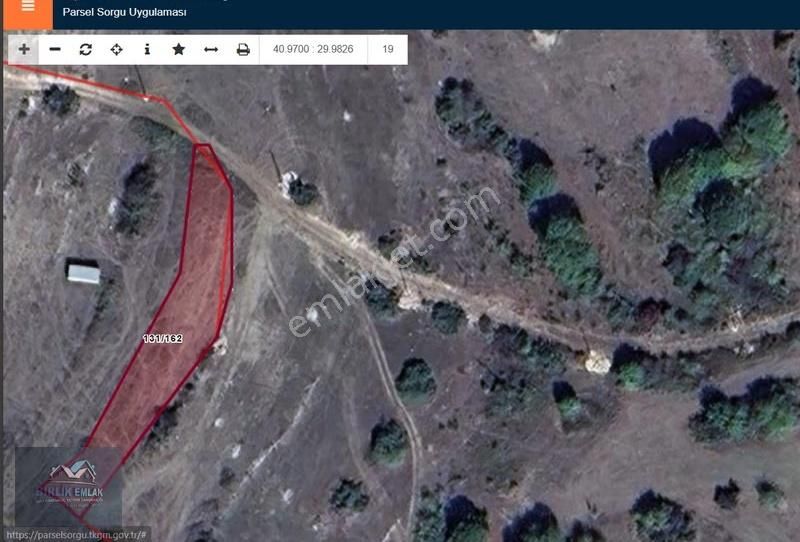The width and height of the screenshot is (800, 542).
Task: Activate the locate crosshair tool
Action: pyautogui.click(x=116, y=50)
